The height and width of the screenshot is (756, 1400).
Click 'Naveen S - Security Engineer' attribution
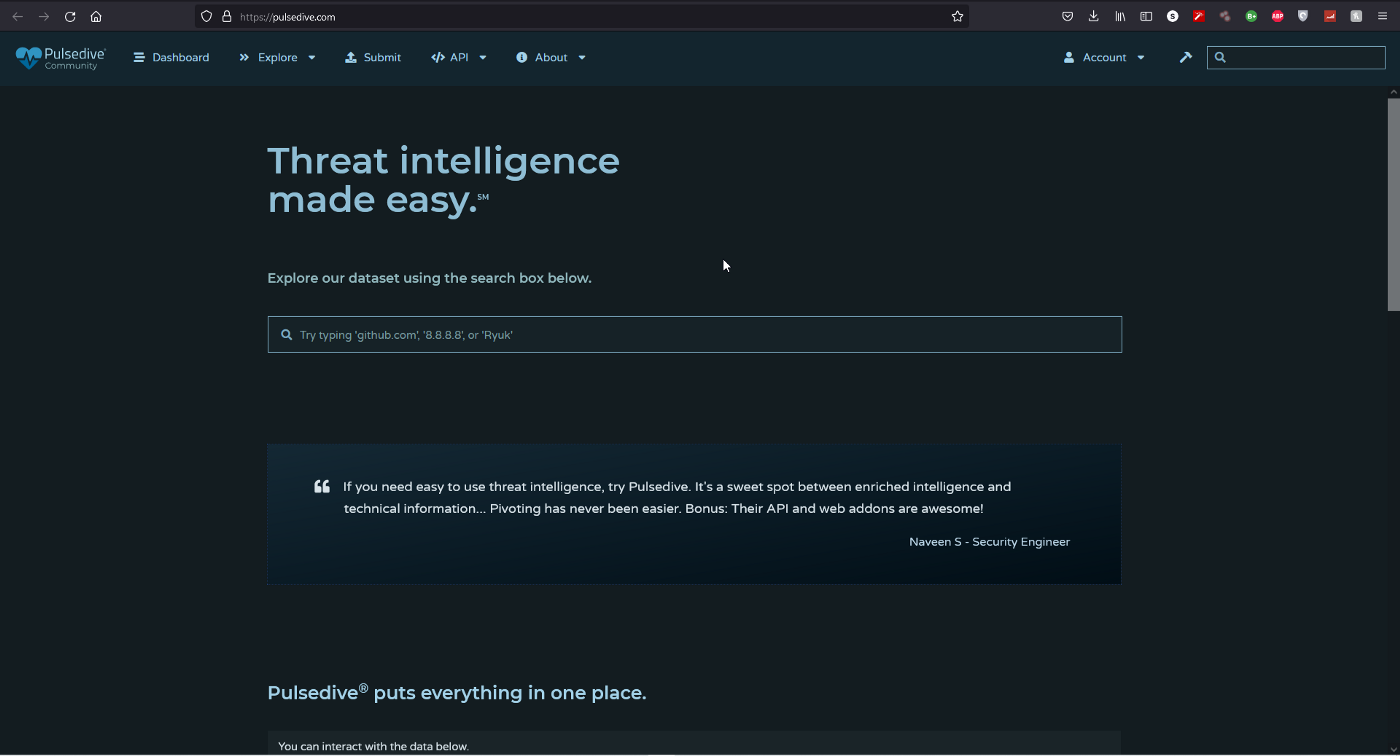pyautogui.click(x=989, y=542)
